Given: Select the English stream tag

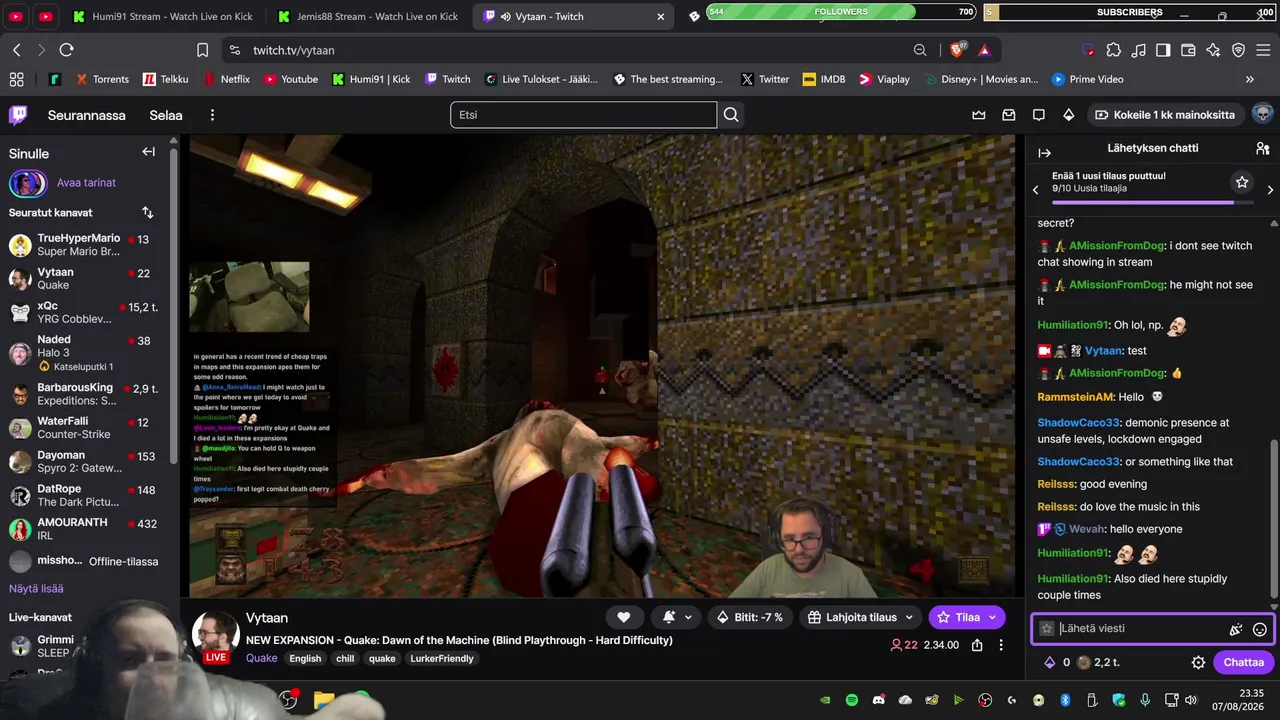Looking at the screenshot, I should coord(305,658).
